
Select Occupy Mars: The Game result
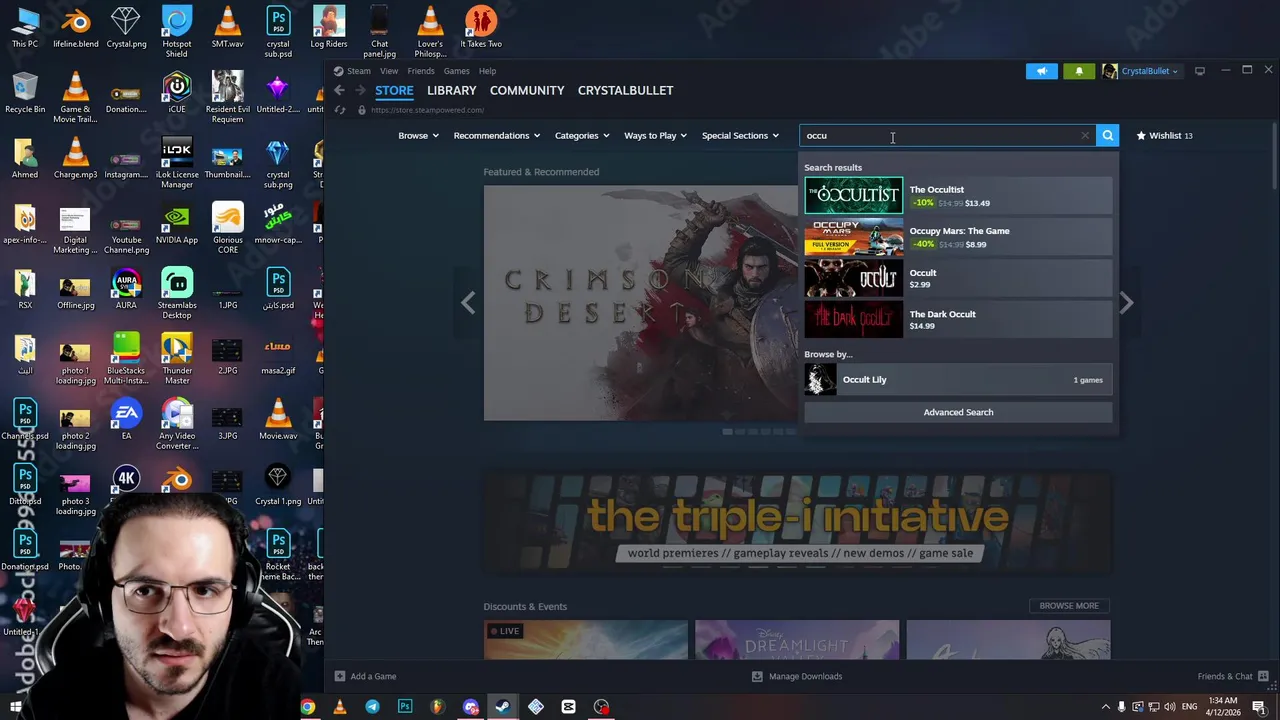[958, 237]
